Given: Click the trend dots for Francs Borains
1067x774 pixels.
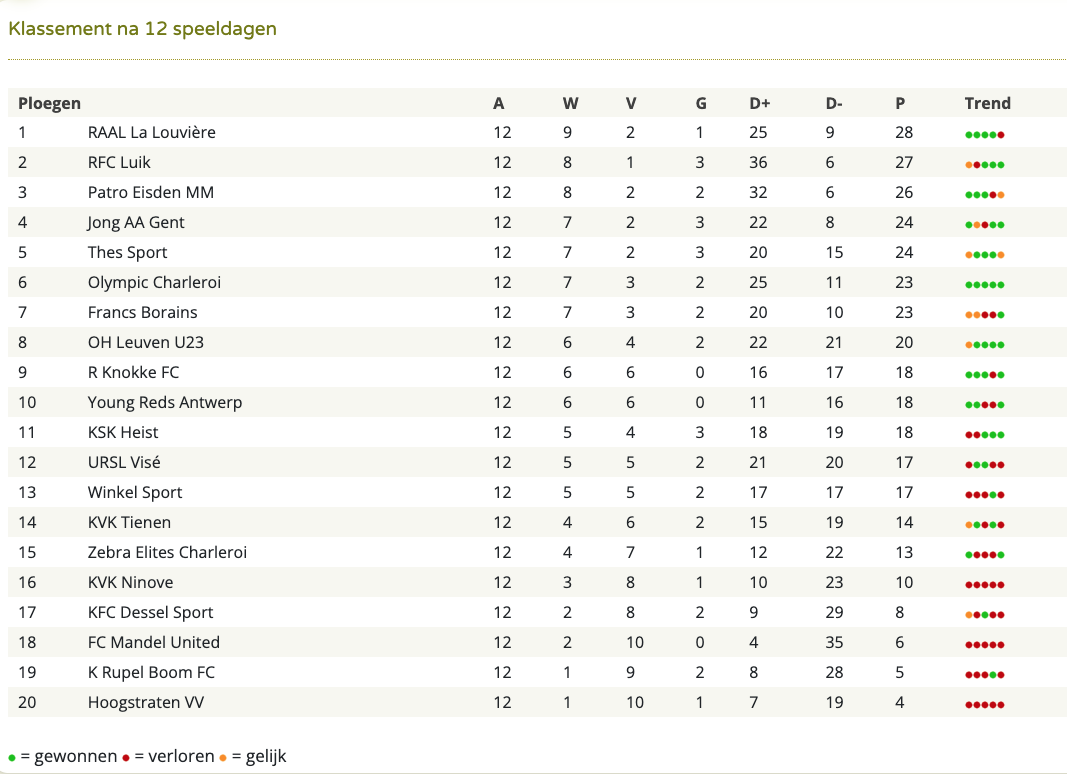Looking at the screenshot, I should (985, 315).
